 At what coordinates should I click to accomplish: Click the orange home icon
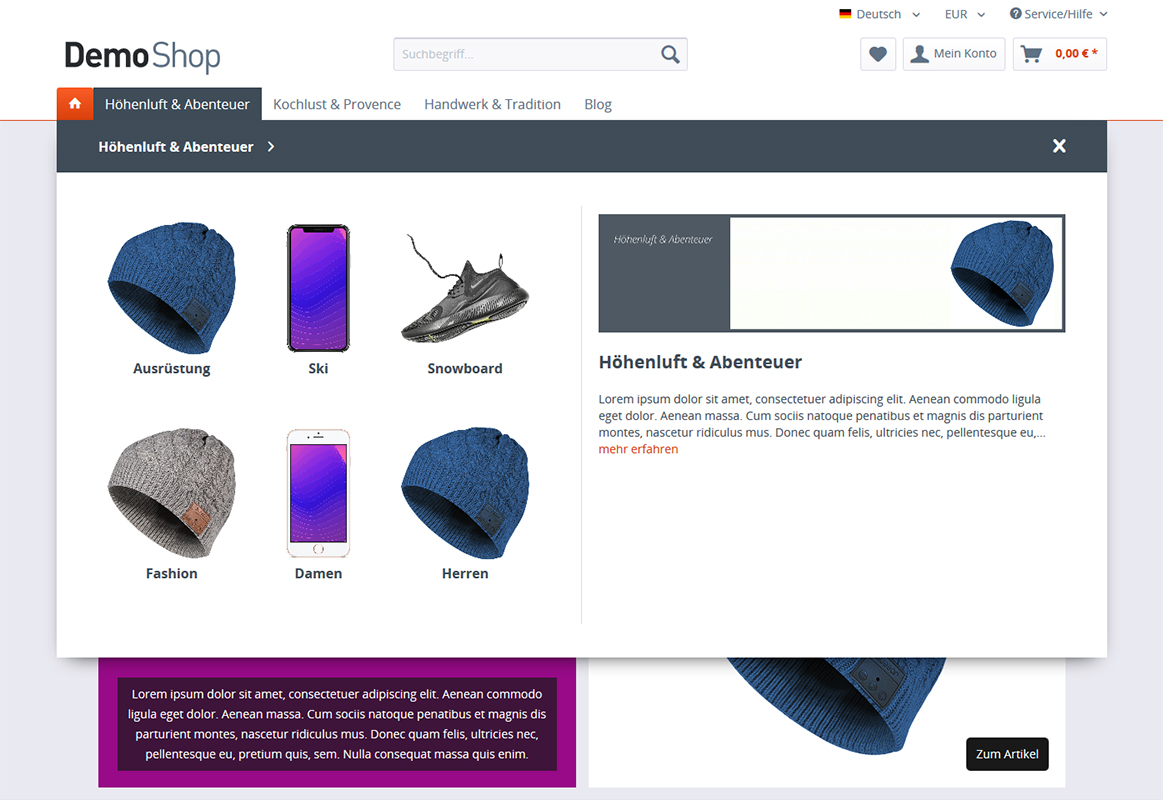[x=75, y=104]
